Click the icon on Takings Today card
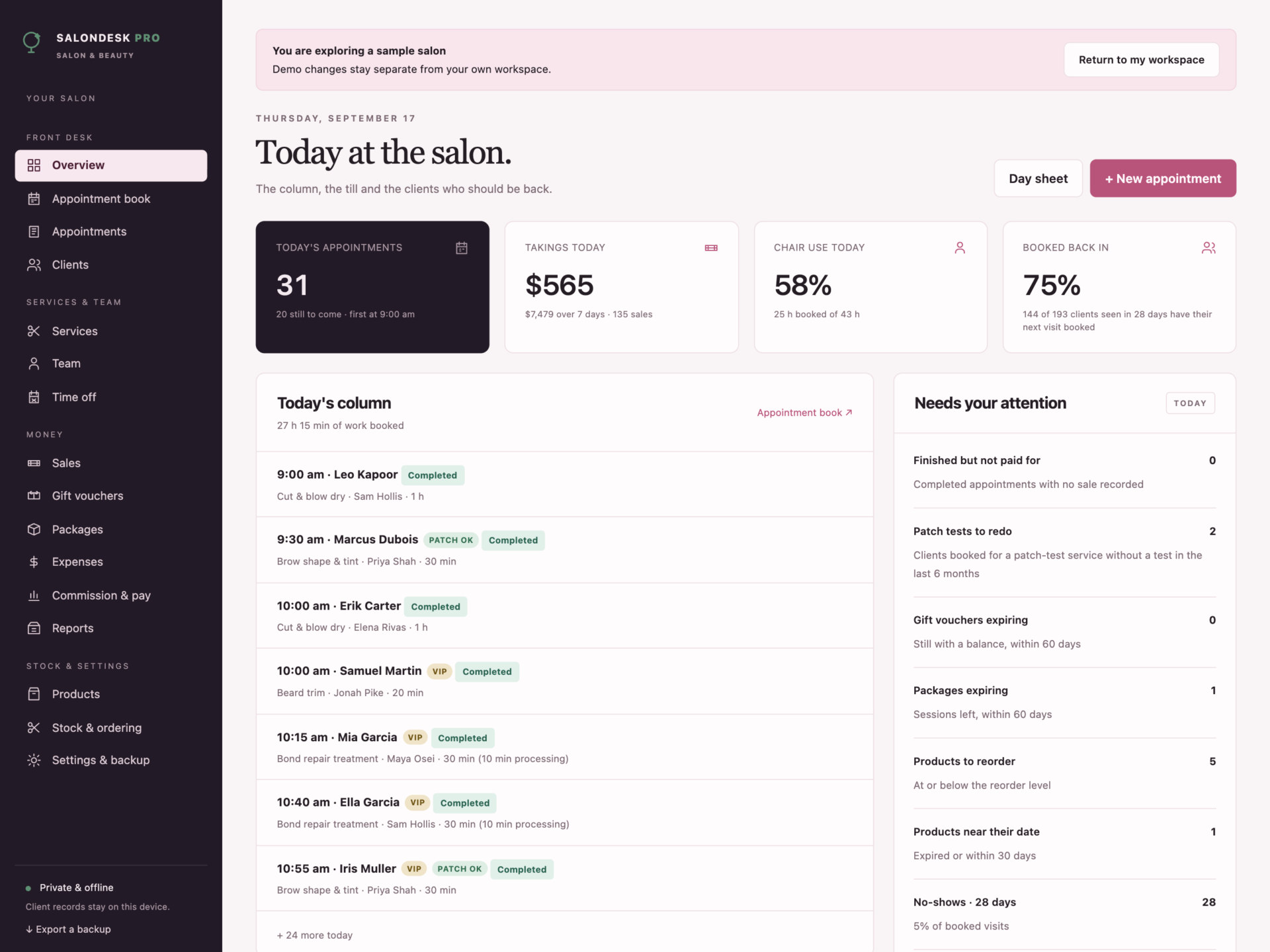This screenshot has height=952, width=1270. pos(711,248)
